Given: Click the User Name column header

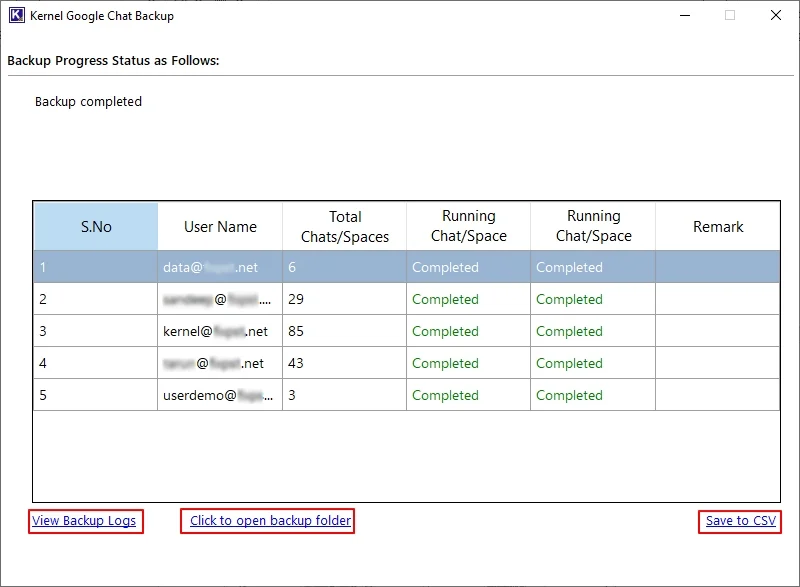Looking at the screenshot, I should click(219, 227).
